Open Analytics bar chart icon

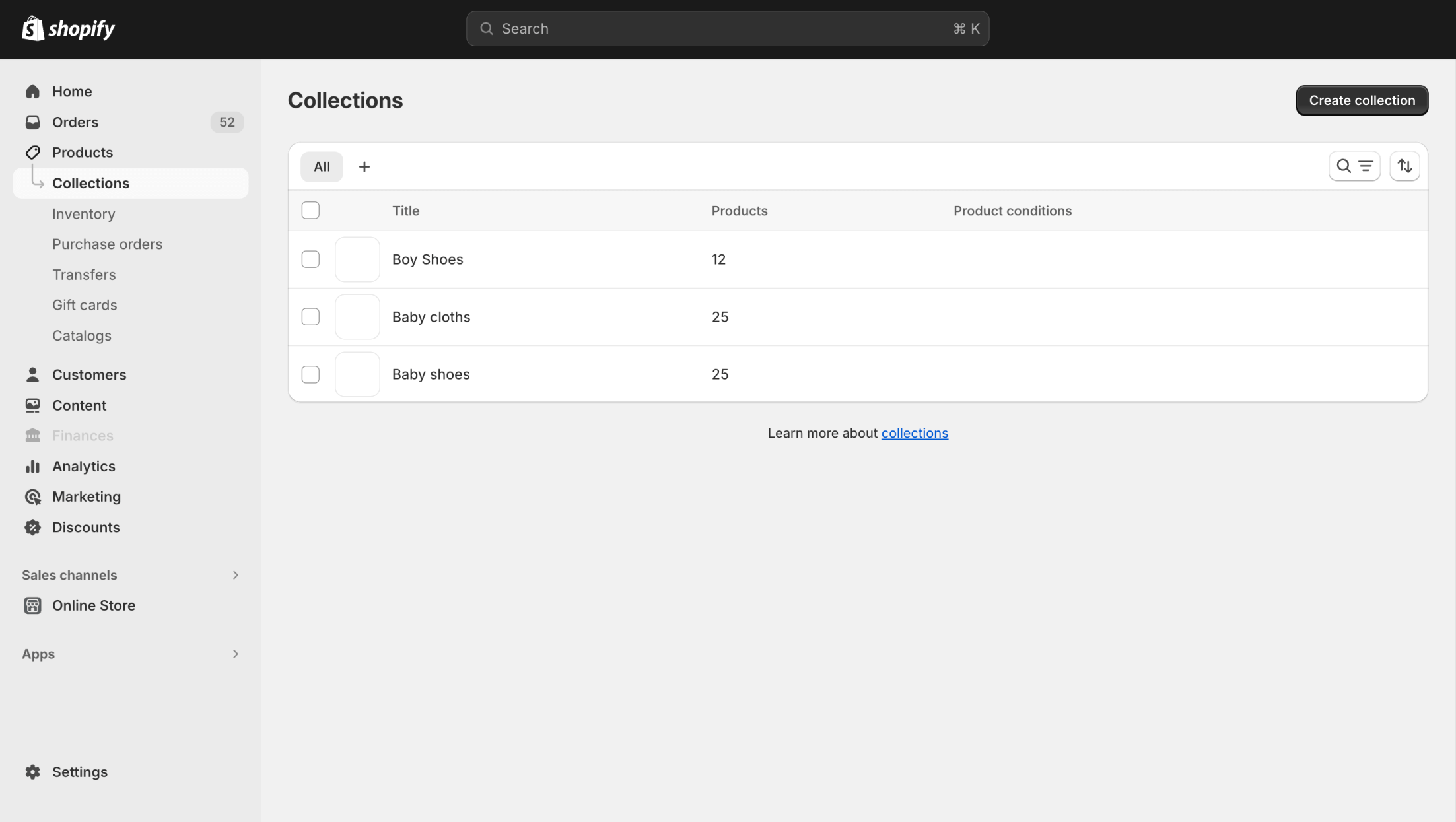32,467
